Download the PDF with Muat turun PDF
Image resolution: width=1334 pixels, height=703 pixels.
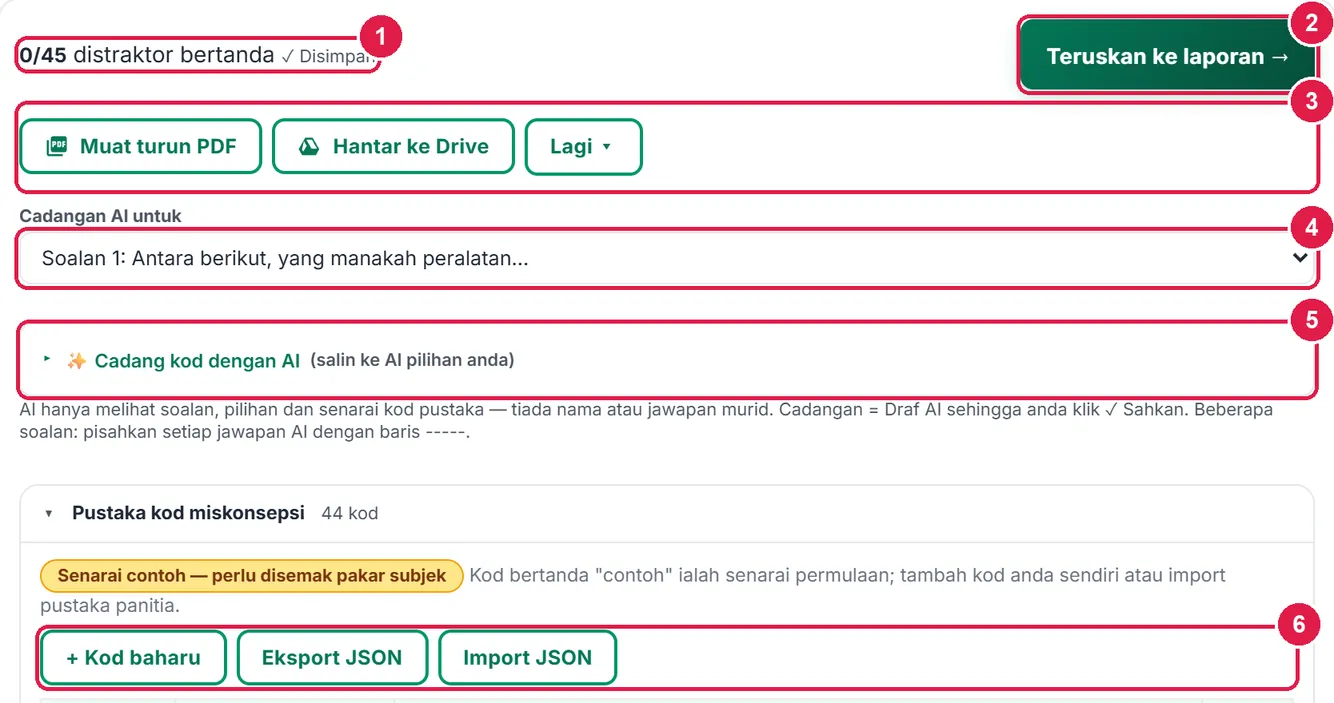click(141, 147)
